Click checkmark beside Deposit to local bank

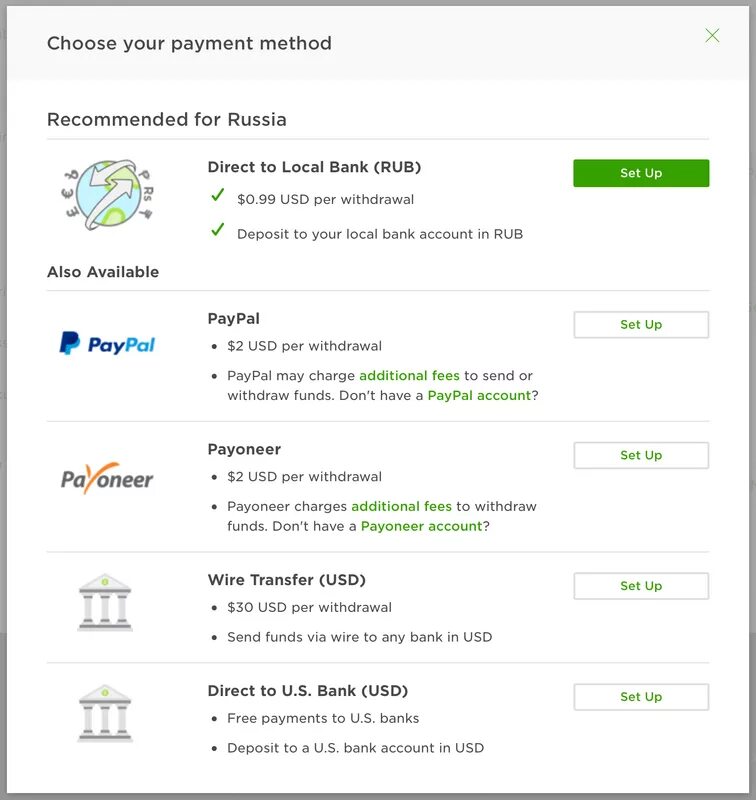[x=217, y=231]
